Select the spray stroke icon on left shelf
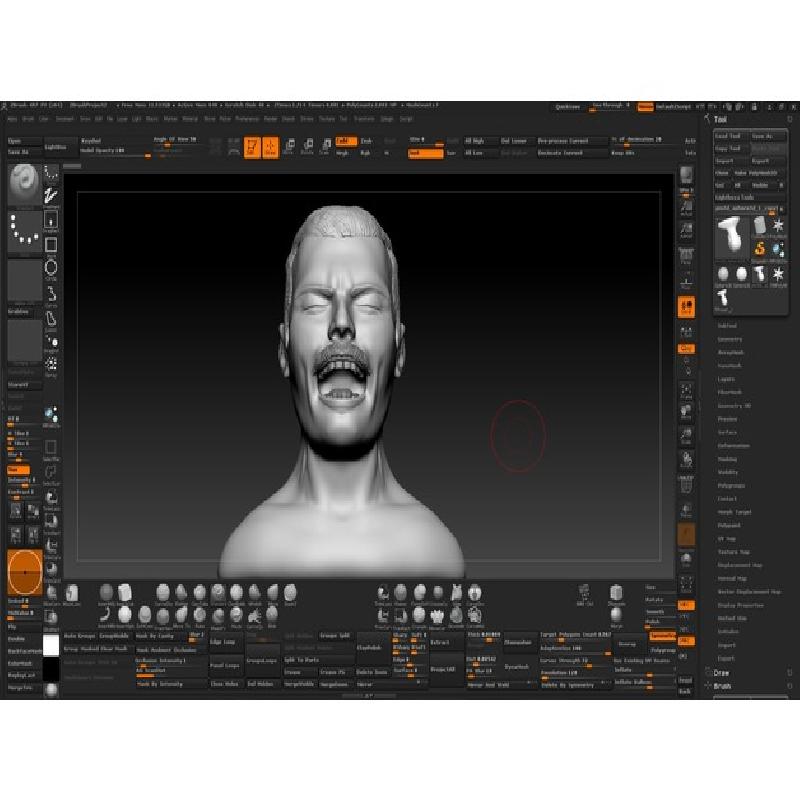 click(x=51, y=365)
